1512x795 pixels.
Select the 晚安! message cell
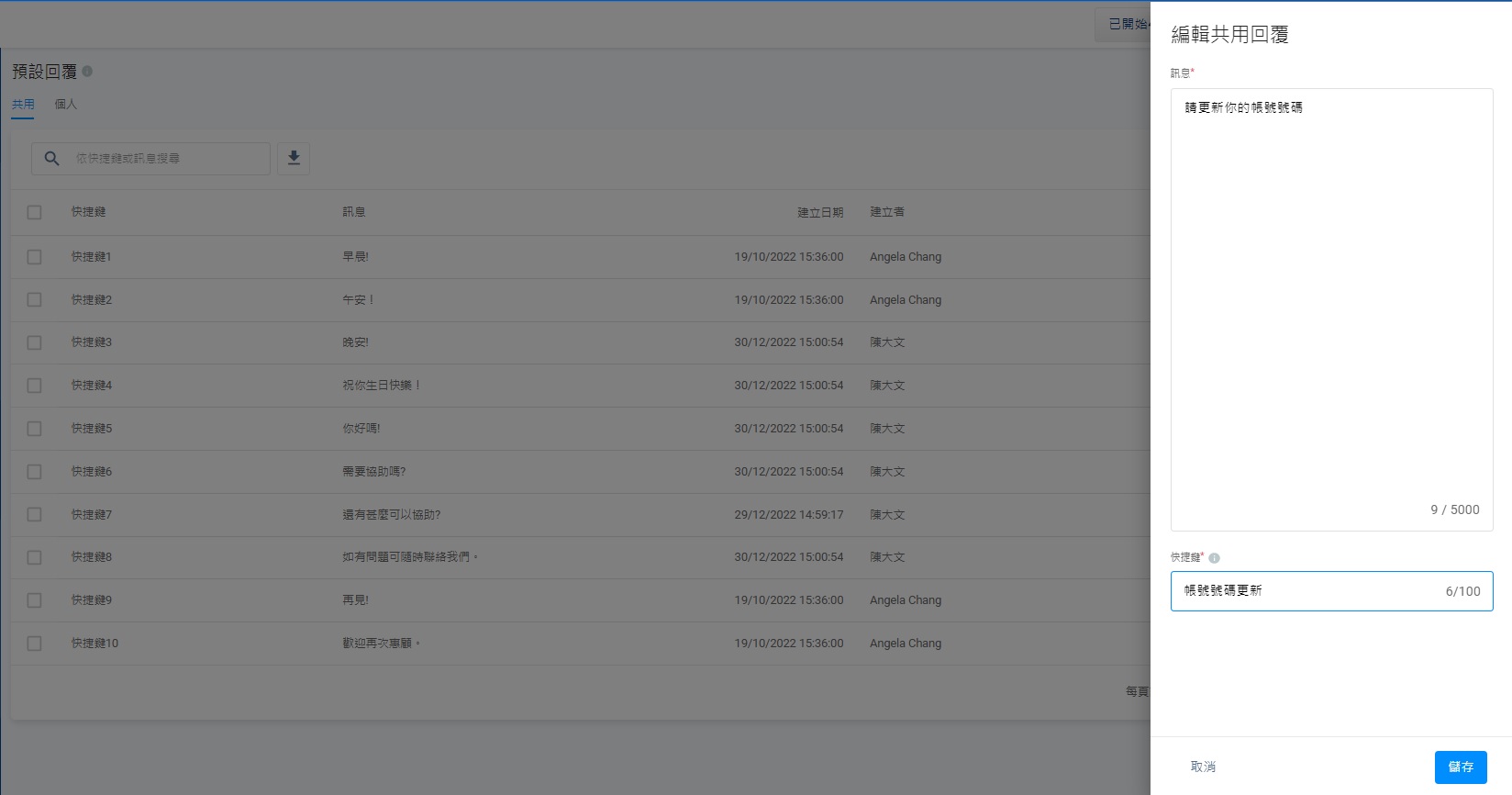[356, 342]
